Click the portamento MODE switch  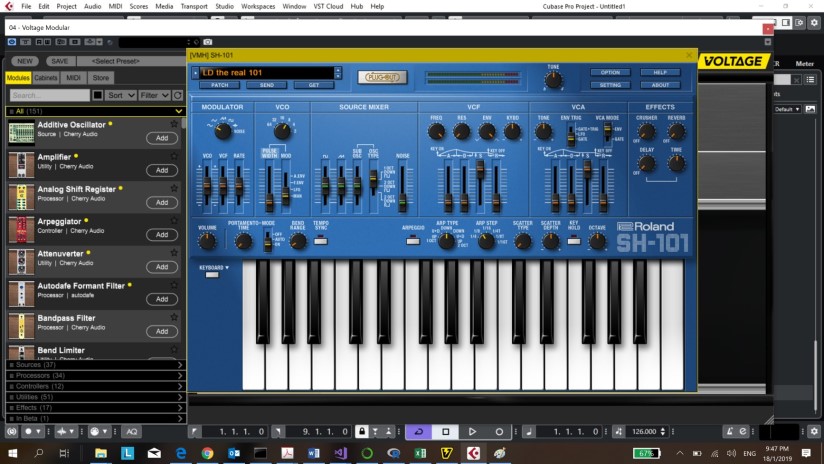267,241
